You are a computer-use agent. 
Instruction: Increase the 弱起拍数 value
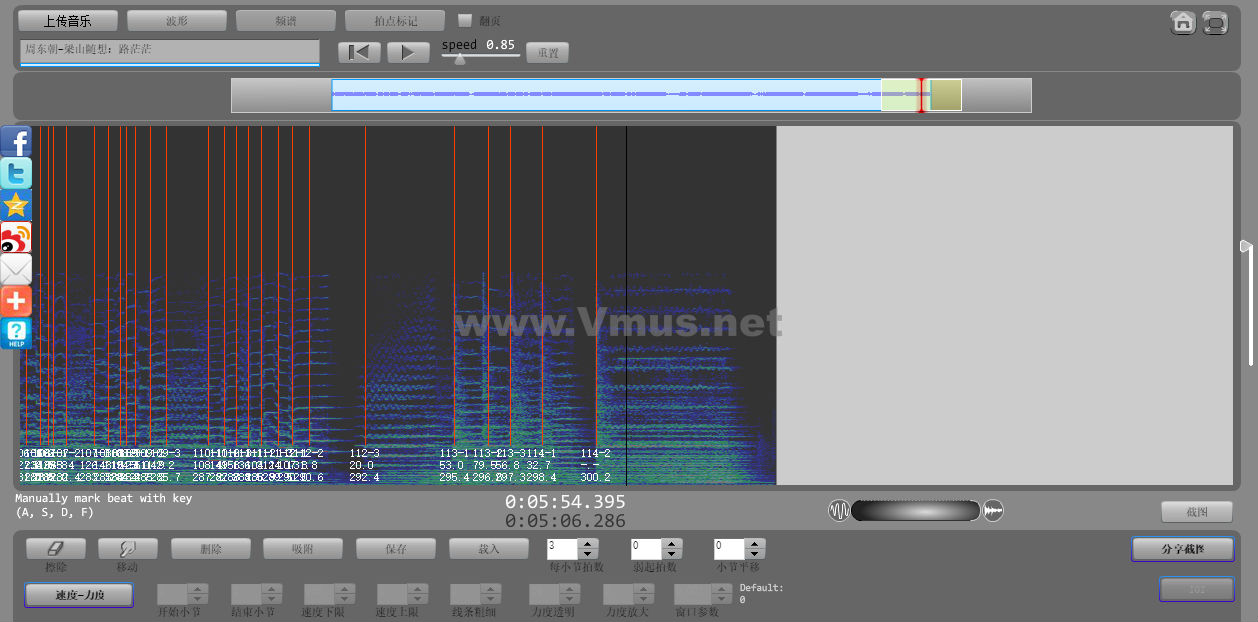tap(672, 544)
